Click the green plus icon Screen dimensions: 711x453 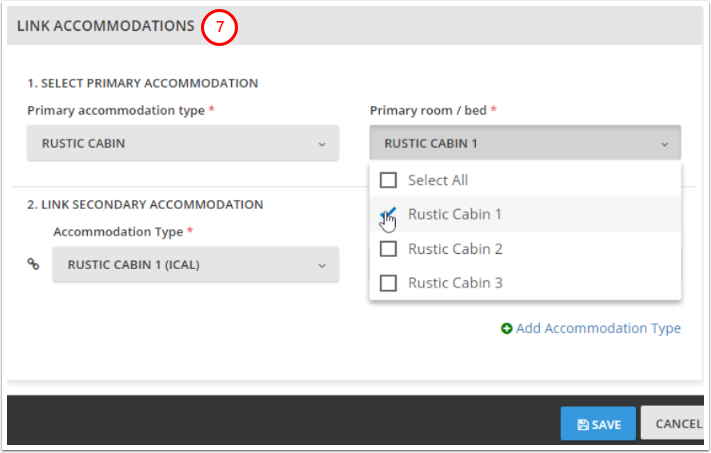pyautogui.click(x=507, y=328)
